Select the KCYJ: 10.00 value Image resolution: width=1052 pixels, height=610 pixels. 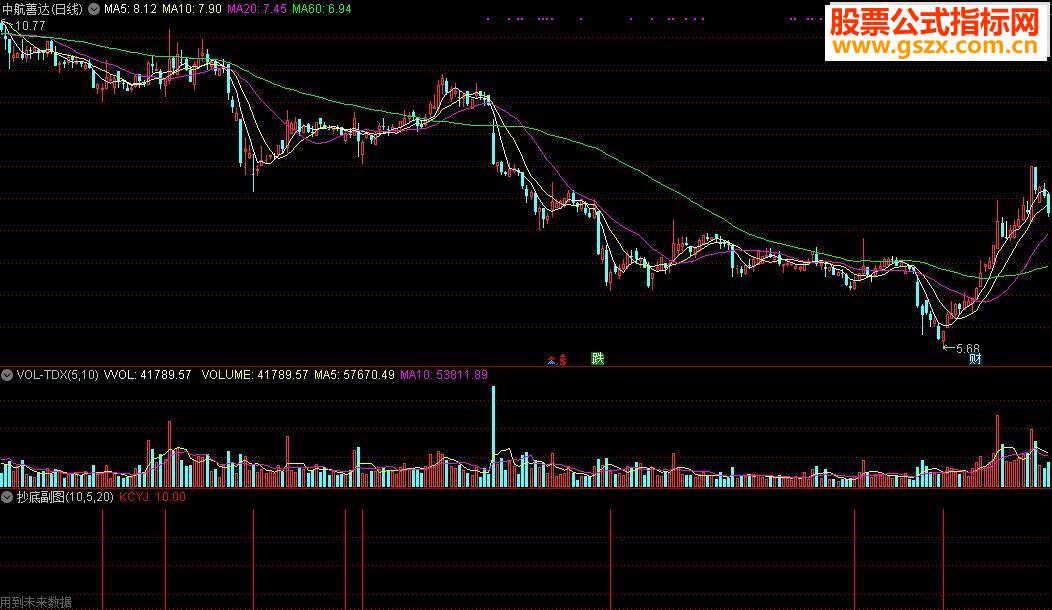pyautogui.click(x=152, y=497)
